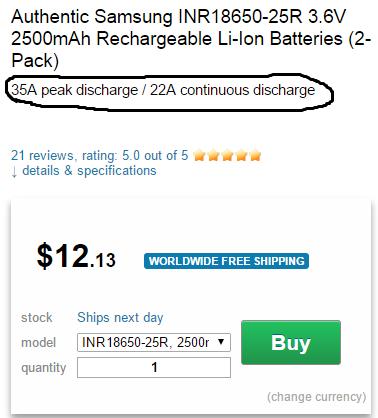Click the Authentic Samsung battery product title
The height and width of the screenshot is (418, 378).
[191, 39]
